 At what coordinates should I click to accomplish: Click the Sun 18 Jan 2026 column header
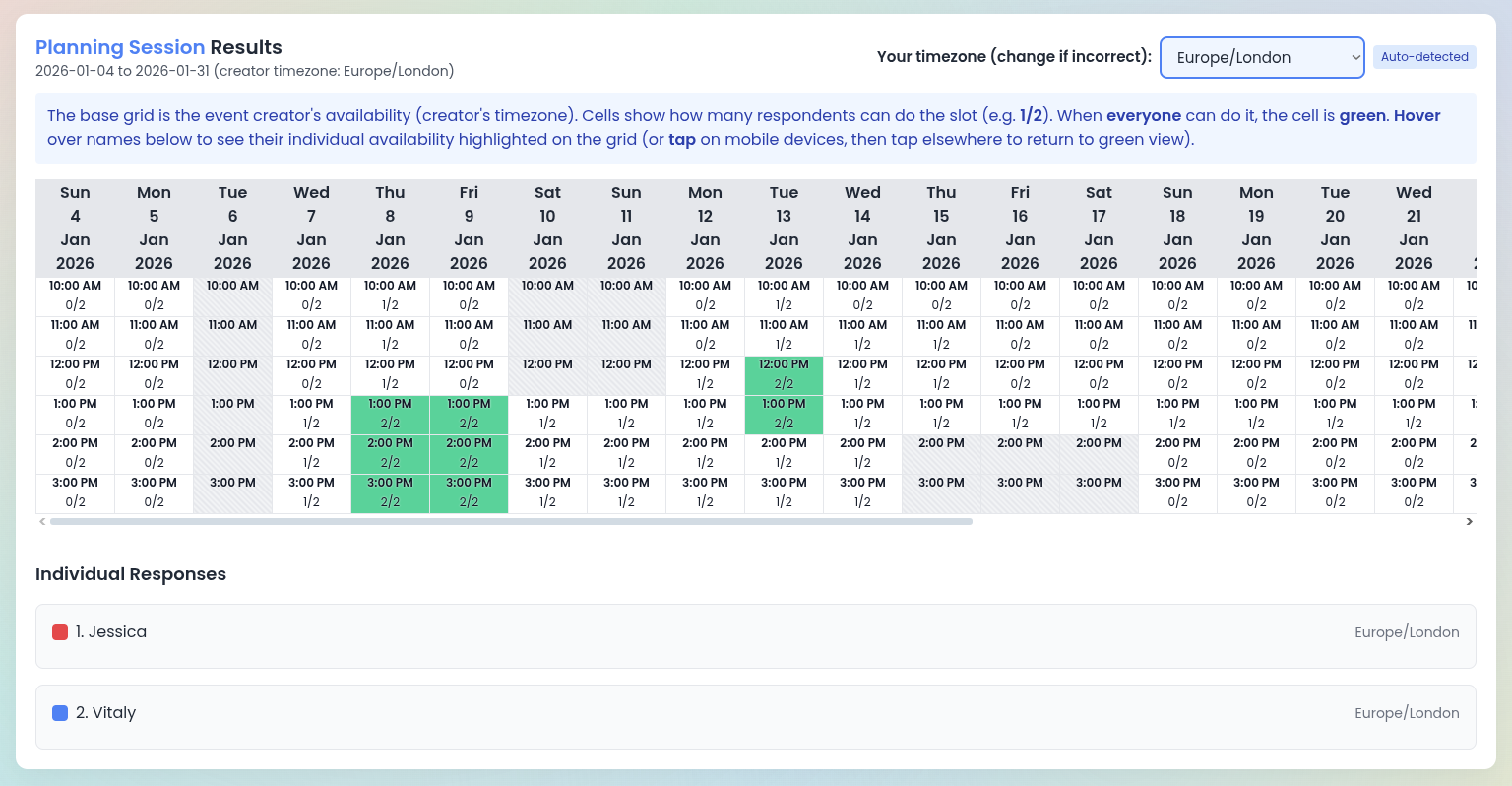pos(1177,228)
